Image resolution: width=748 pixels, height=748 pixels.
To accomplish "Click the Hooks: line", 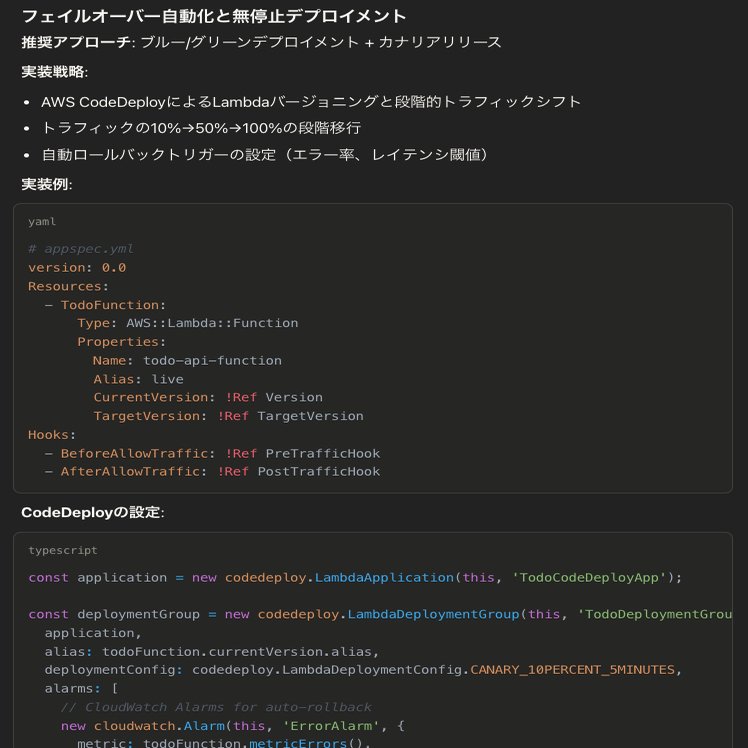I will (x=52, y=435).
